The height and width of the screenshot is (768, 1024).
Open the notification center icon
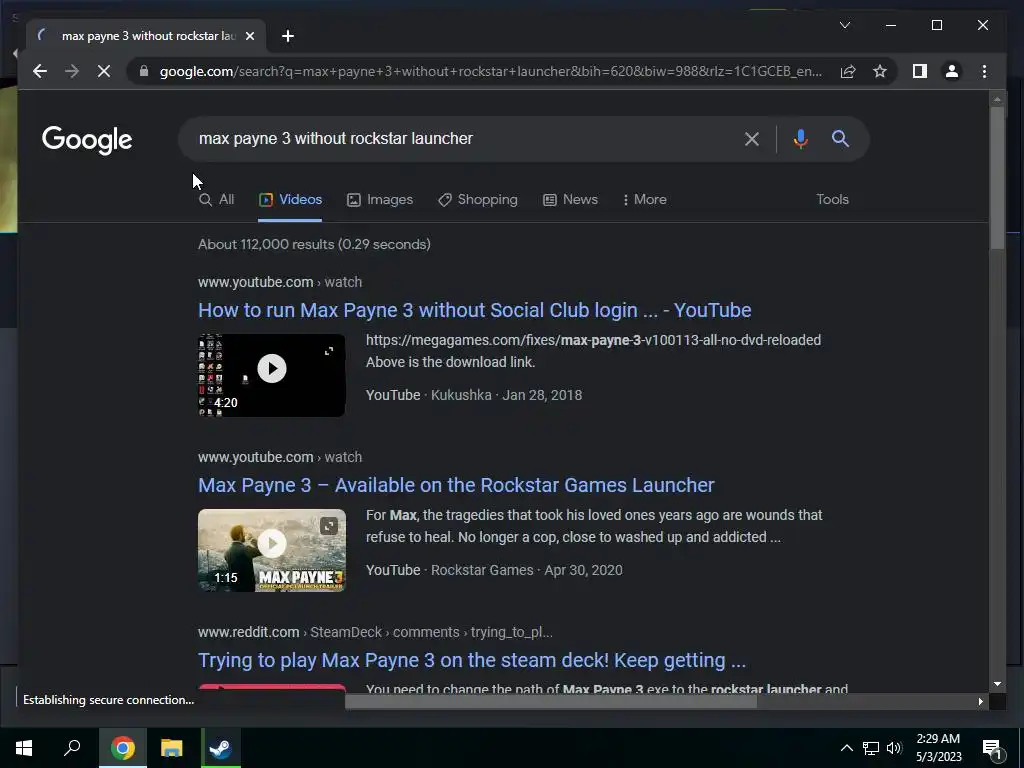click(x=992, y=748)
